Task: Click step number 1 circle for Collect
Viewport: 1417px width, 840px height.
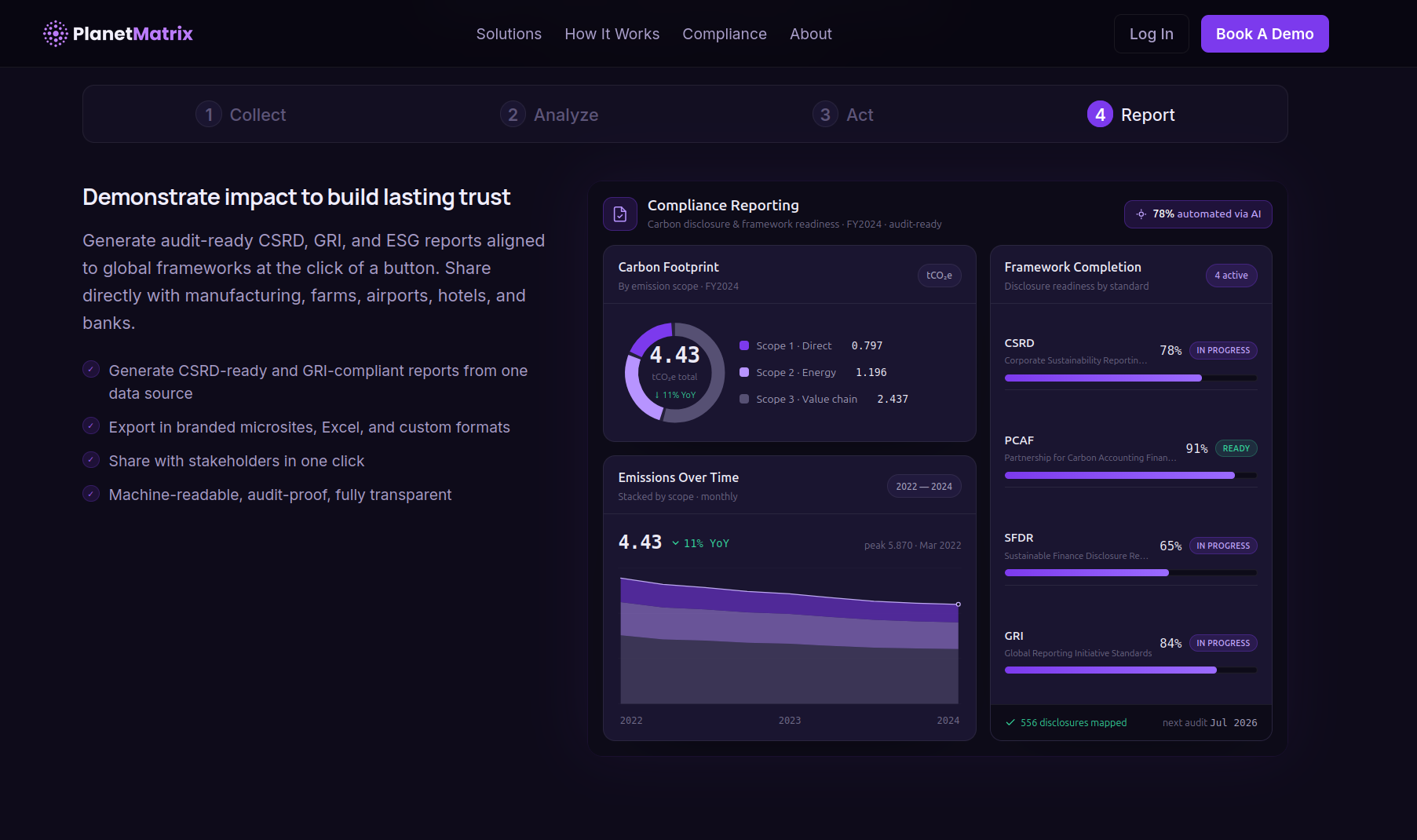Action: 209,115
